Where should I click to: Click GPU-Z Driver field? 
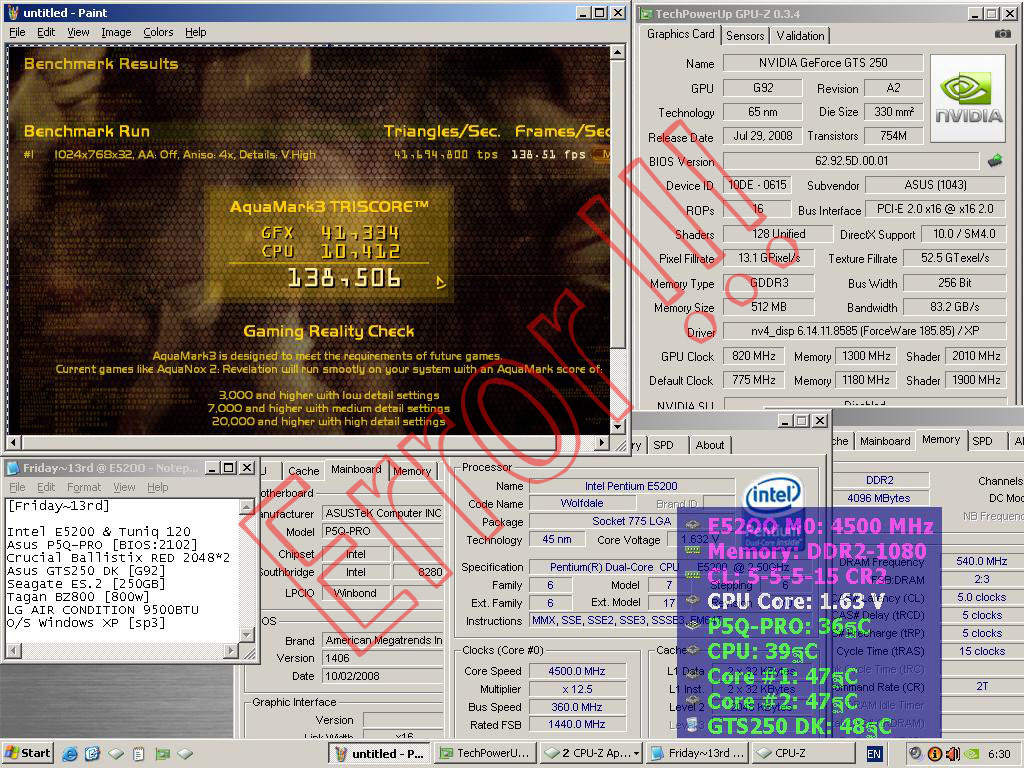pyautogui.click(x=865, y=331)
